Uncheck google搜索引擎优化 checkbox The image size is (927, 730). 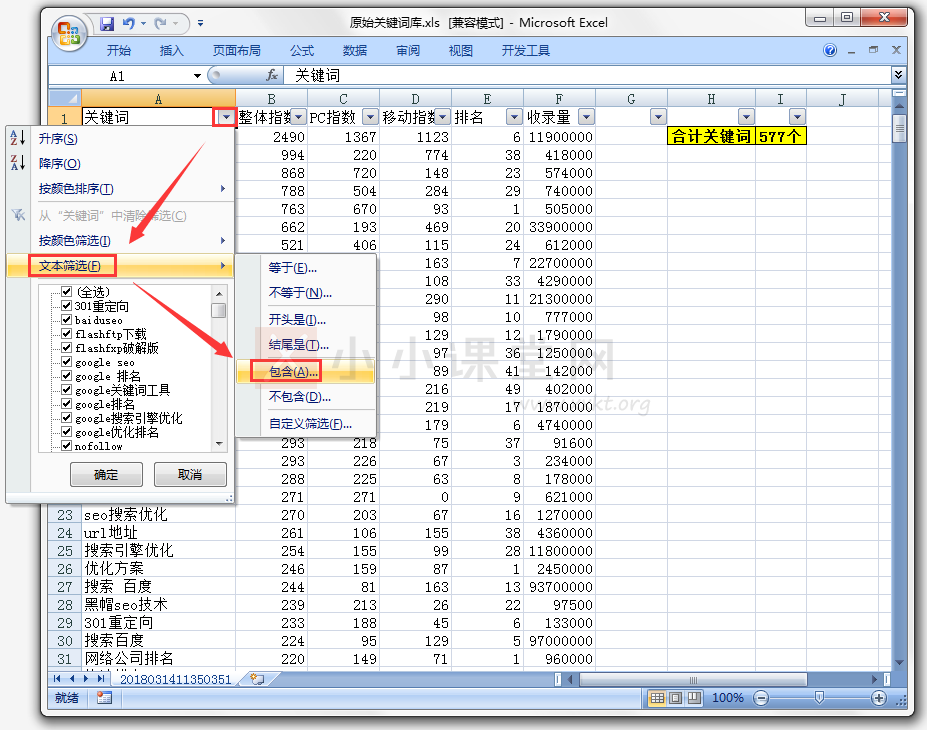click(x=67, y=418)
